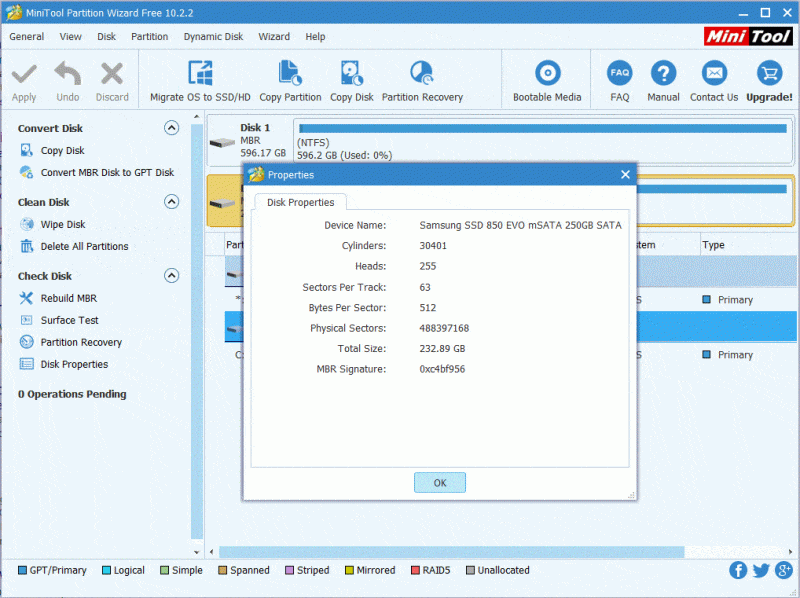The height and width of the screenshot is (598, 800).
Task: Click the 0 Operations Pending text
Action: (x=72, y=394)
